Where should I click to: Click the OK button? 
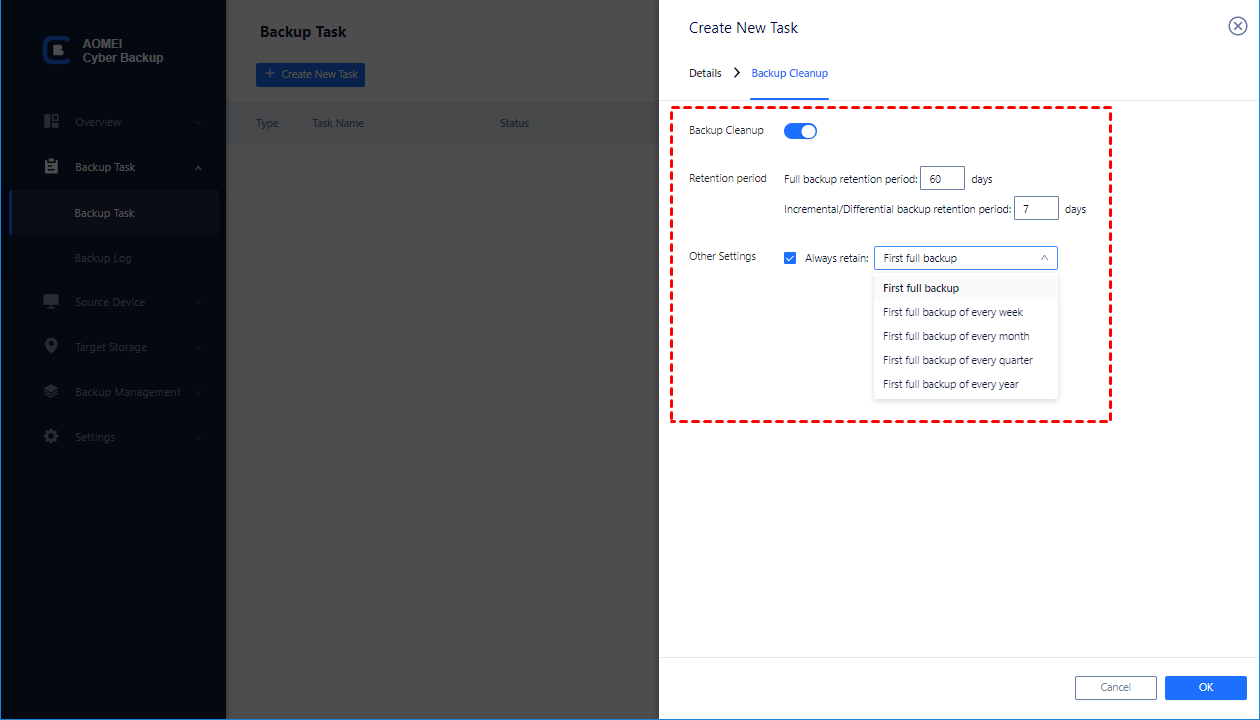(1205, 687)
